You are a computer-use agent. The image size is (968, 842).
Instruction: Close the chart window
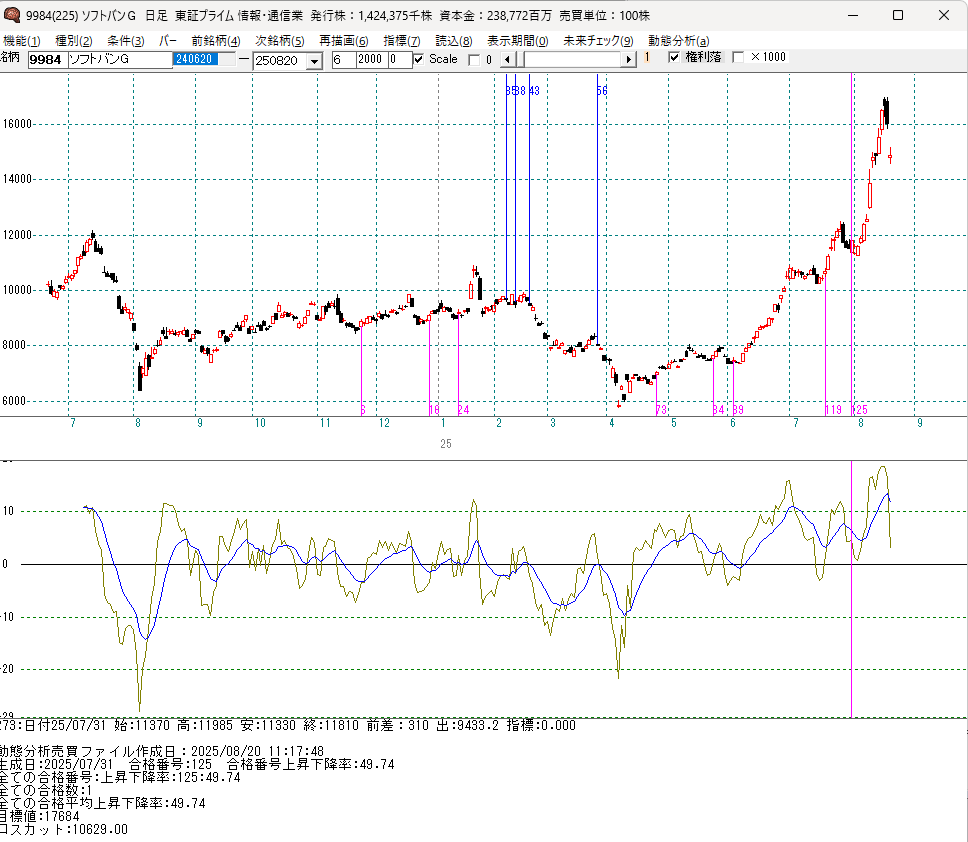tap(944, 15)
